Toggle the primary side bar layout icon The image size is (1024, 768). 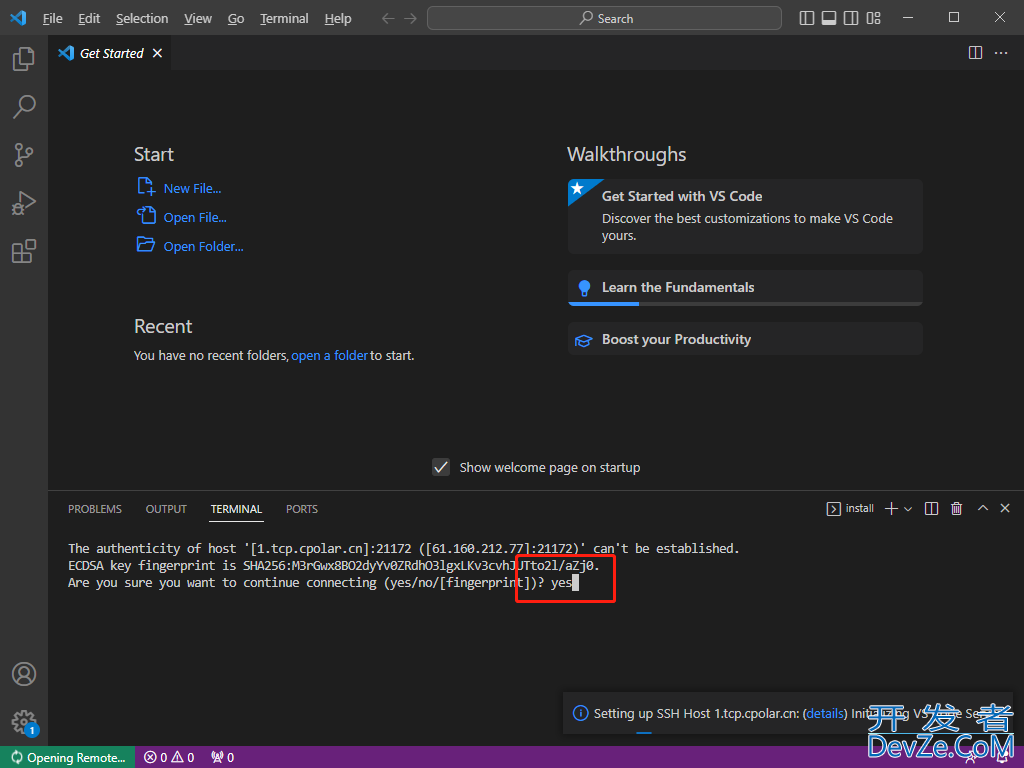pos(807,18)
